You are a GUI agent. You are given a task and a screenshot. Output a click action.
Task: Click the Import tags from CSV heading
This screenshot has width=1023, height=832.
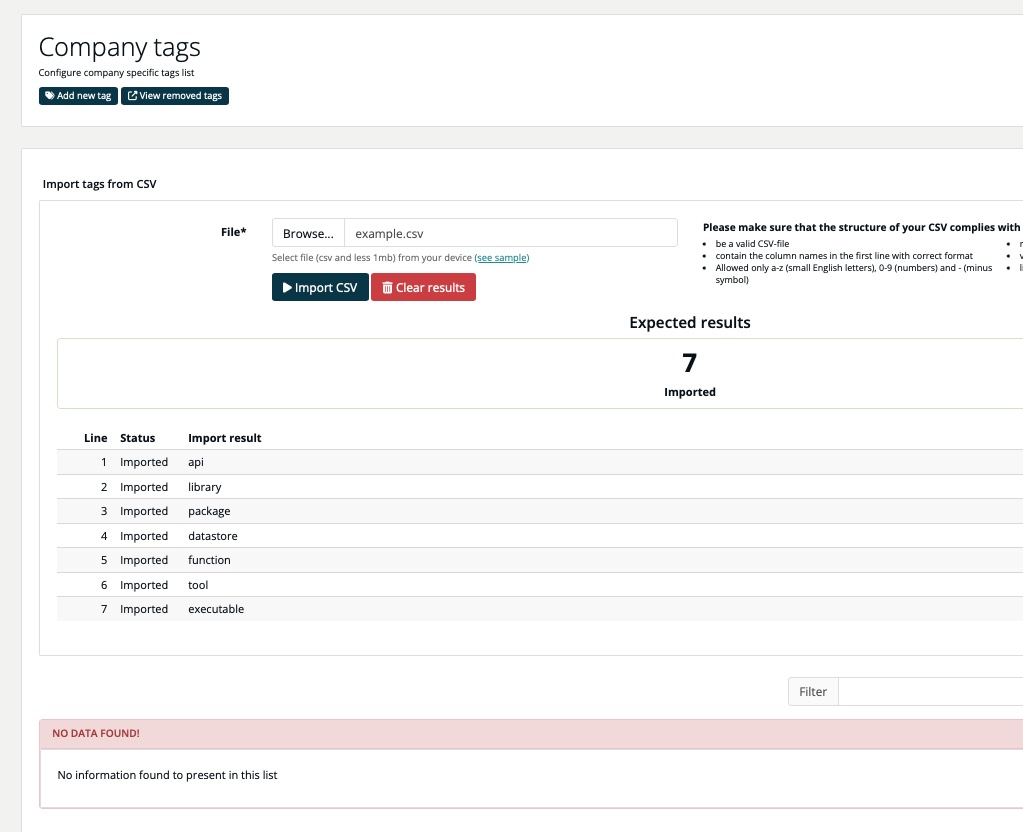(x=99, y=184)
